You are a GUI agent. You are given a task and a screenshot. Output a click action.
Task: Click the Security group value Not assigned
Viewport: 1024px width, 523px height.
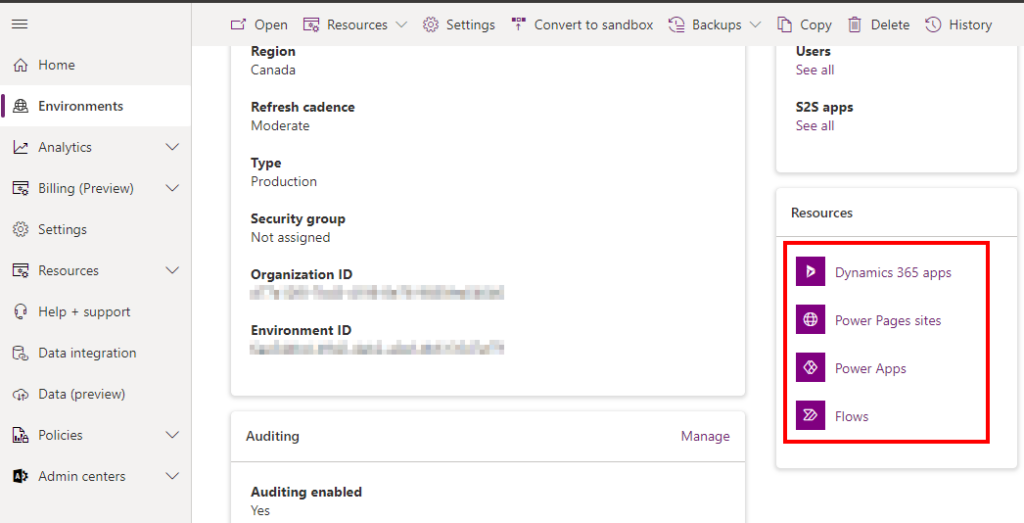click(x=290, y=238)
